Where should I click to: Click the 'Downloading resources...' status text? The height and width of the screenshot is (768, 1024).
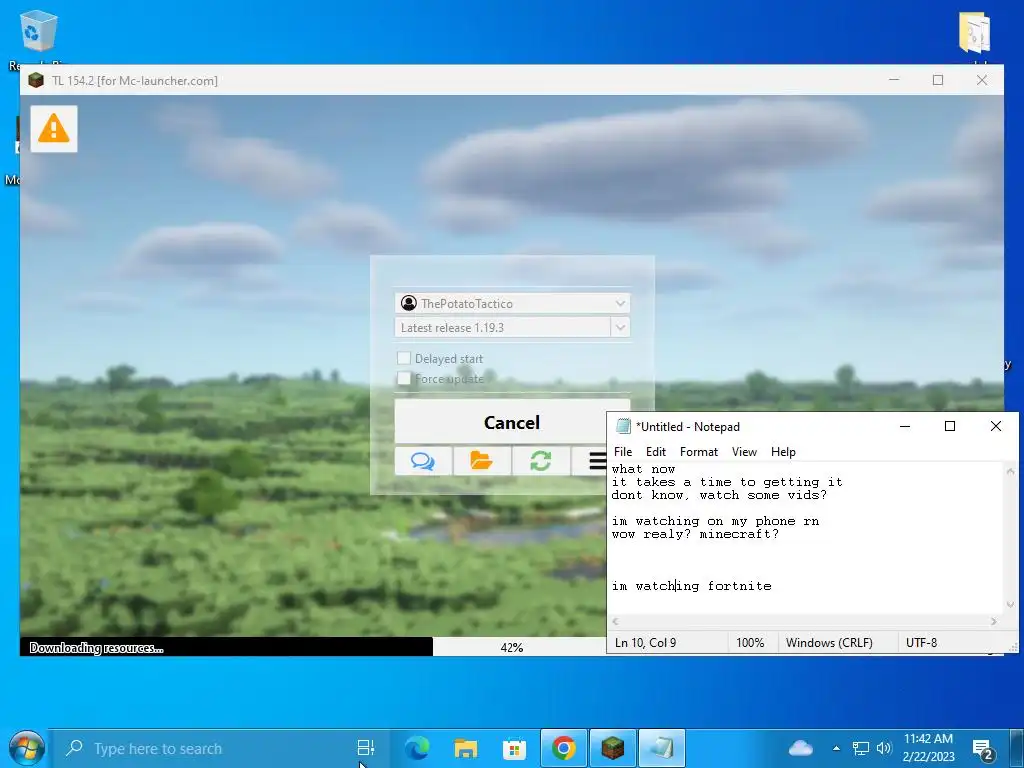[x=97, y=648]
